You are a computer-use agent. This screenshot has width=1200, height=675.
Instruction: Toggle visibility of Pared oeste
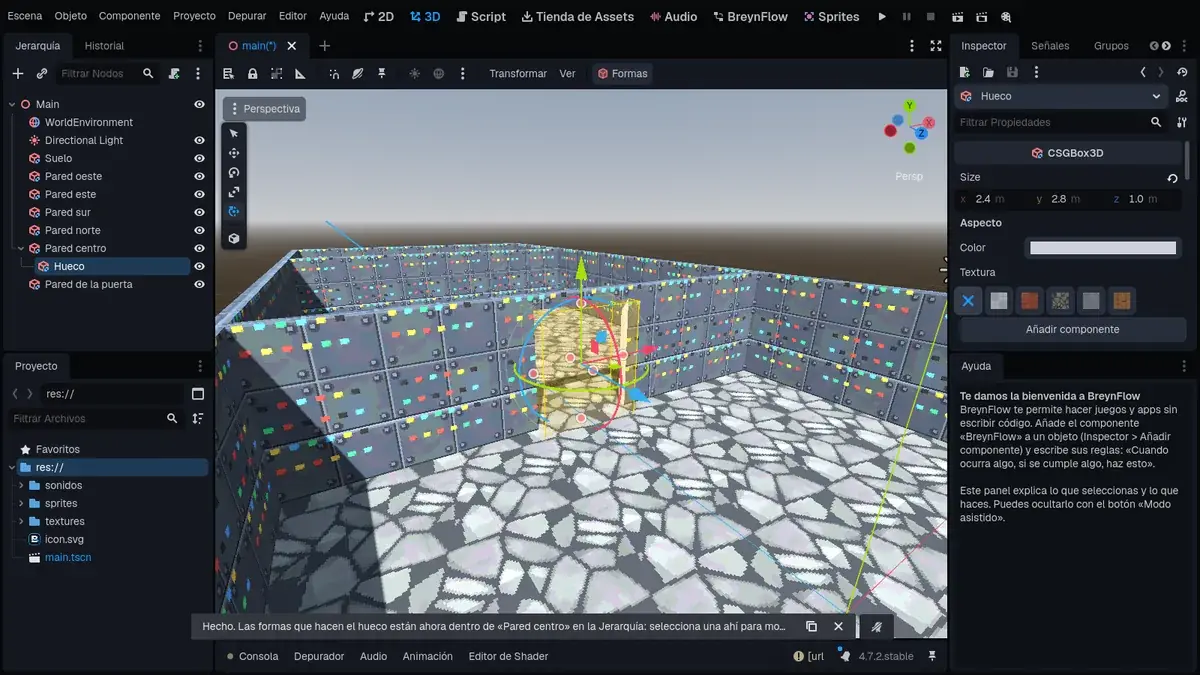199,176
